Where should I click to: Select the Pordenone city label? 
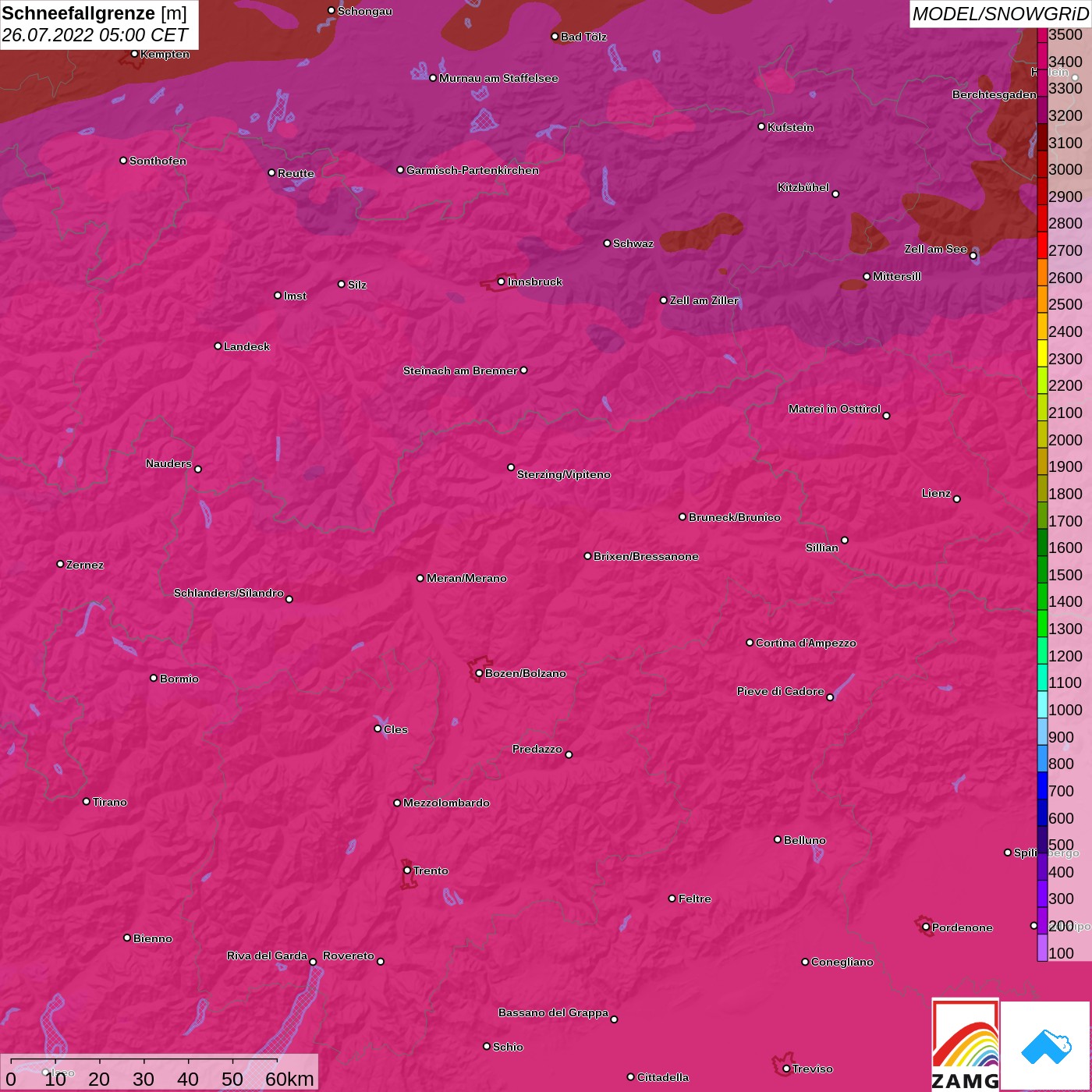point(962,927)
